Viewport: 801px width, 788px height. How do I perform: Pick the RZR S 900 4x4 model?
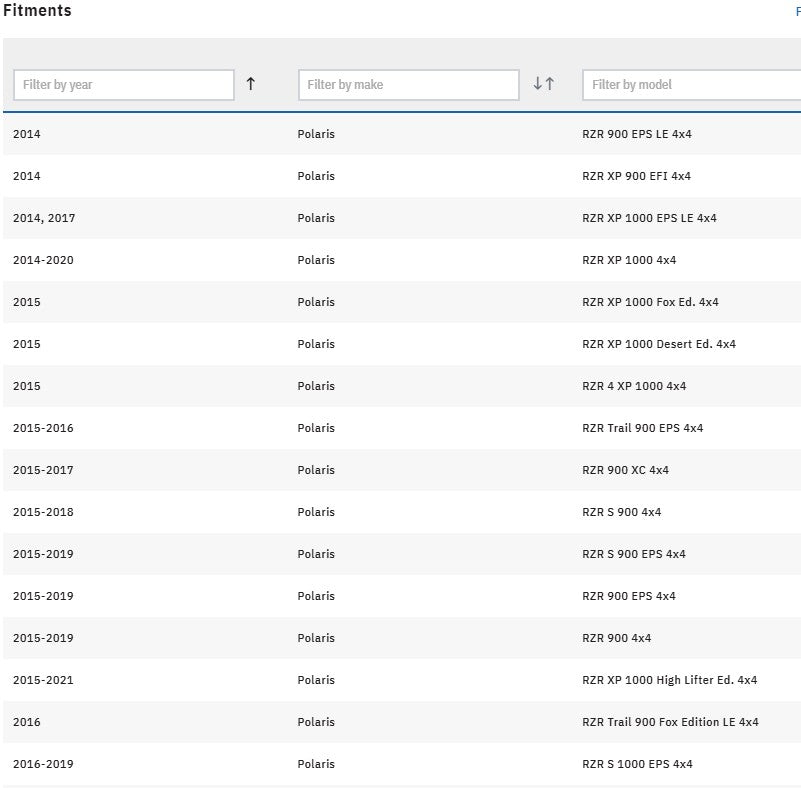622,512
